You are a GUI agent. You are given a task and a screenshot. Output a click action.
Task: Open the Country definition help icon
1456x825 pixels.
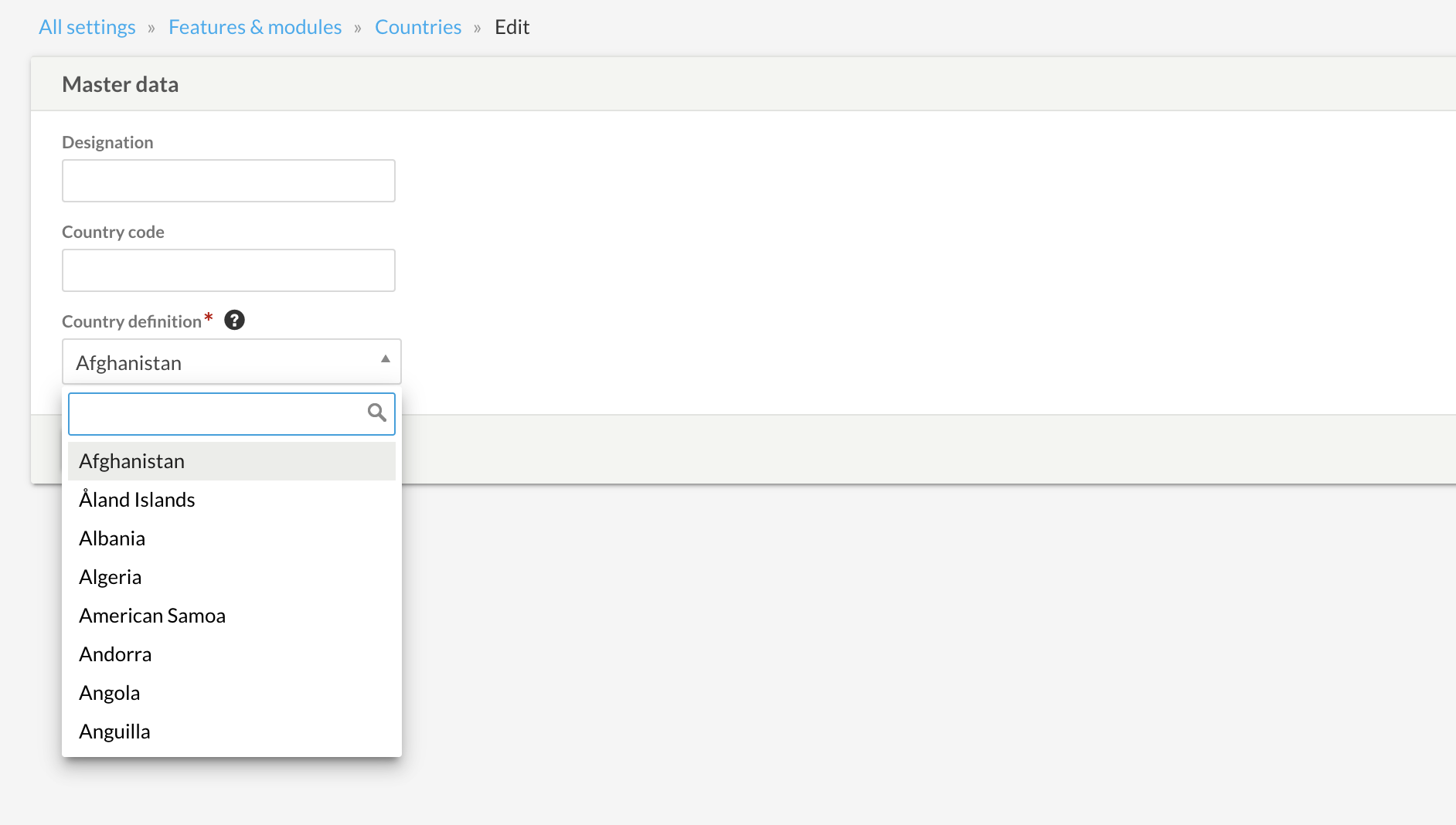tap(234, 320)
